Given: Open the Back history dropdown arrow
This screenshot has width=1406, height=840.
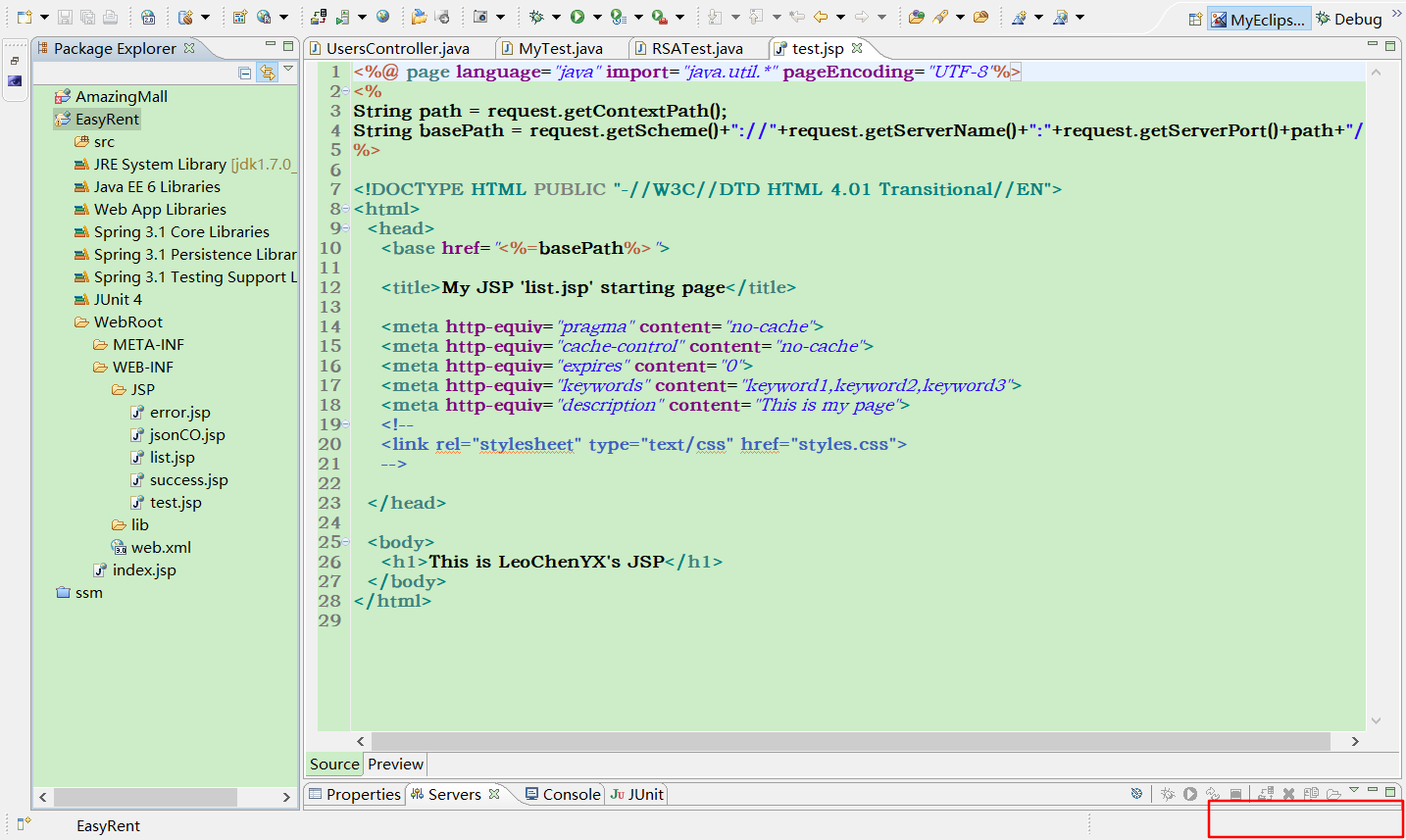Looking at the screenshot, I should coord(840,18).
